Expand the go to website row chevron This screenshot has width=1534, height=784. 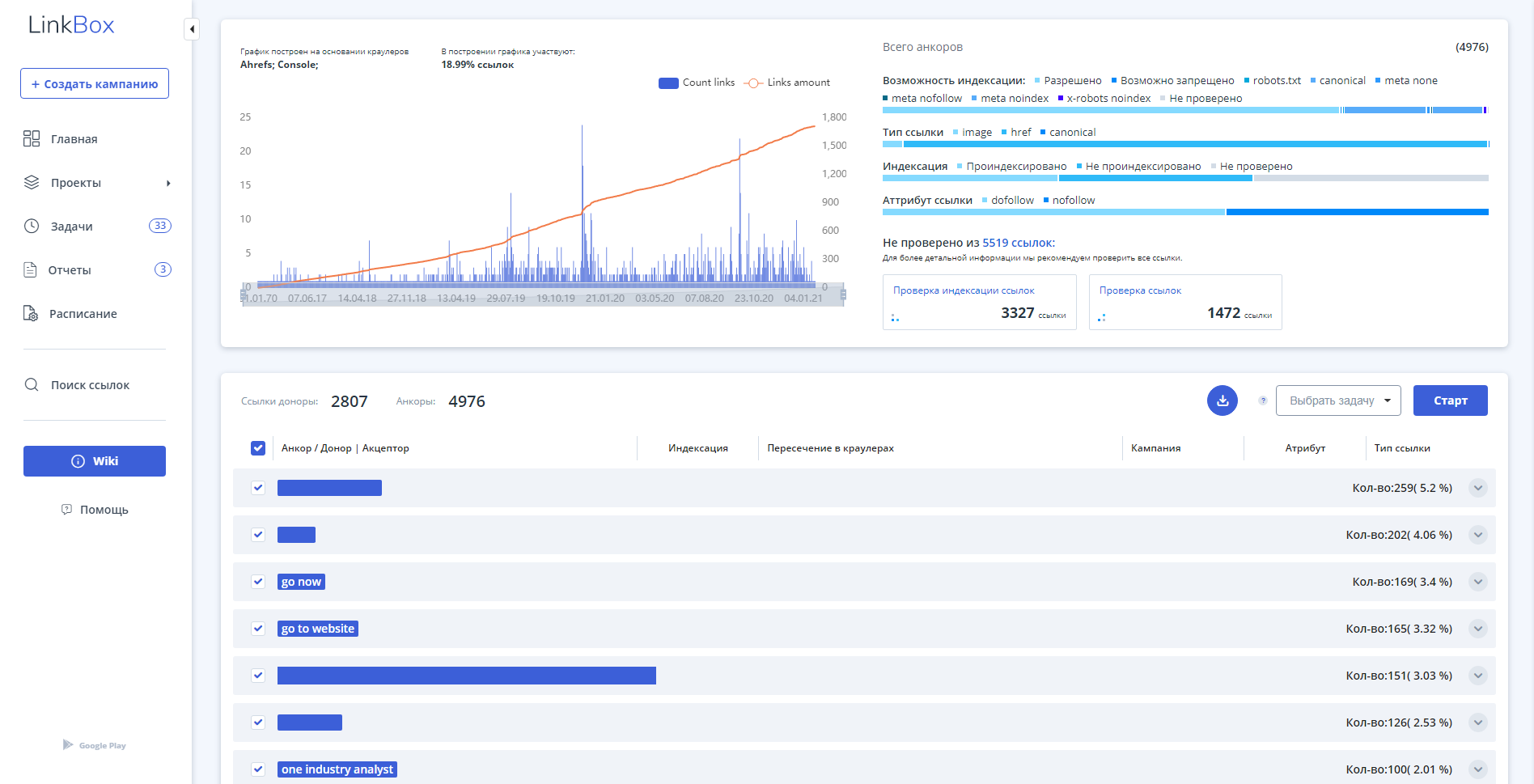coord(1478,629)
